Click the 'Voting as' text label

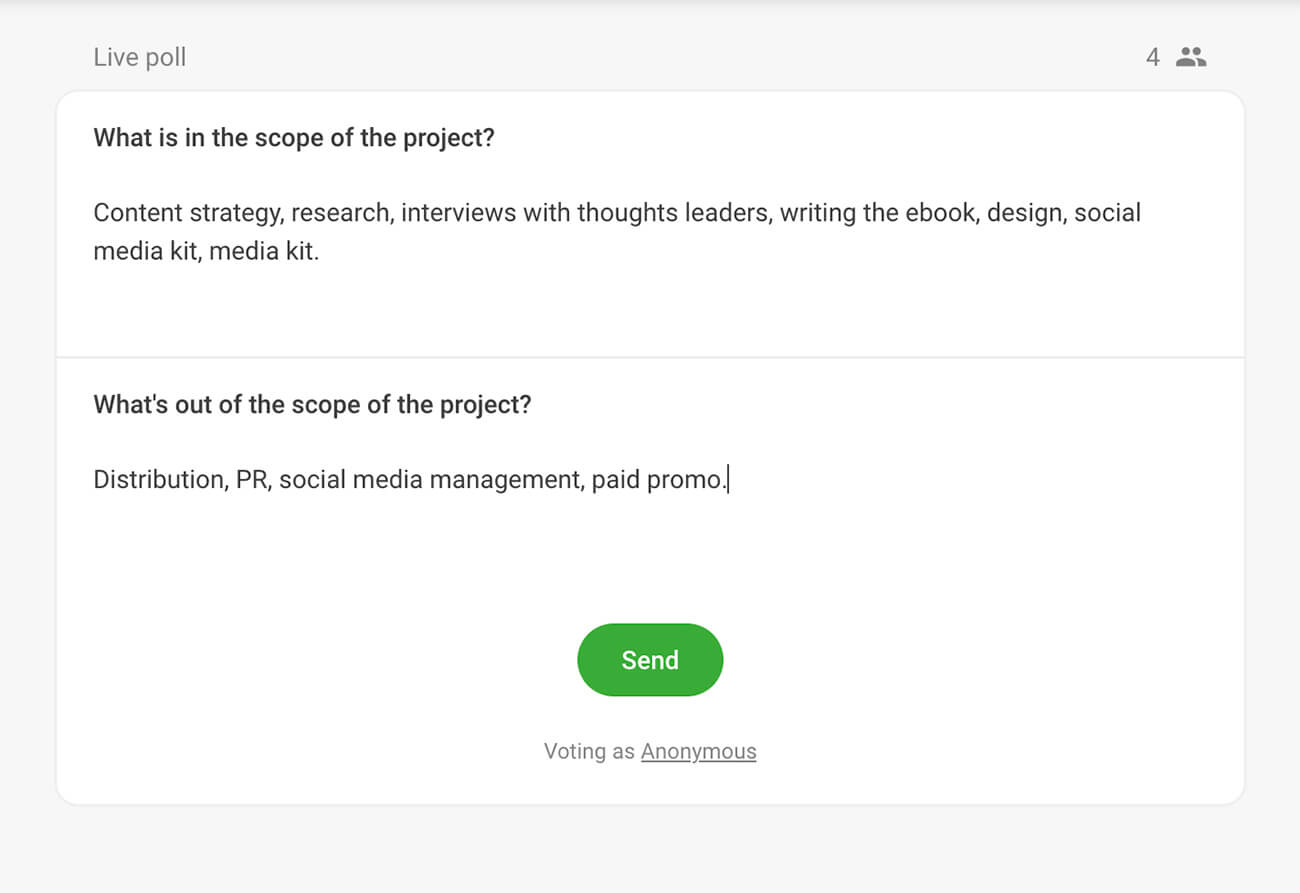click(588, 751)
